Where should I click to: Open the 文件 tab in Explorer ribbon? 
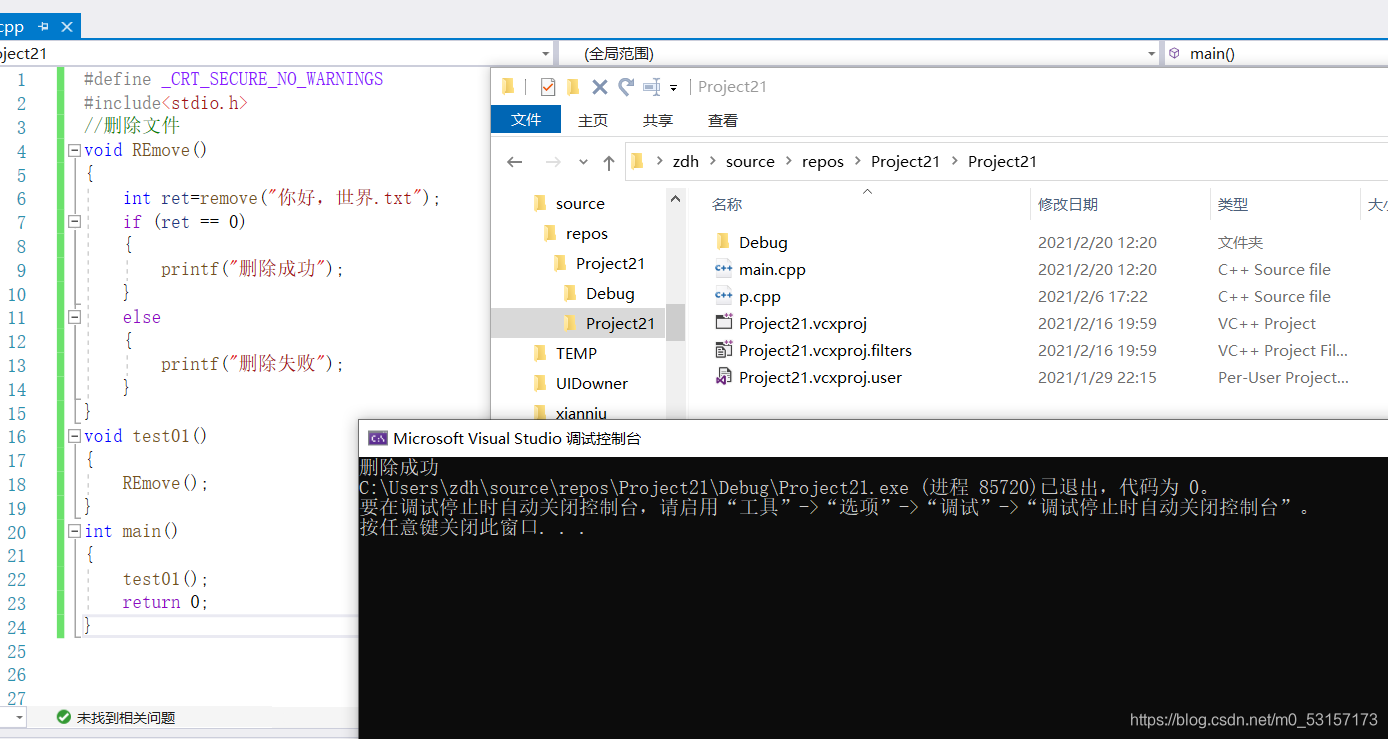526,120
